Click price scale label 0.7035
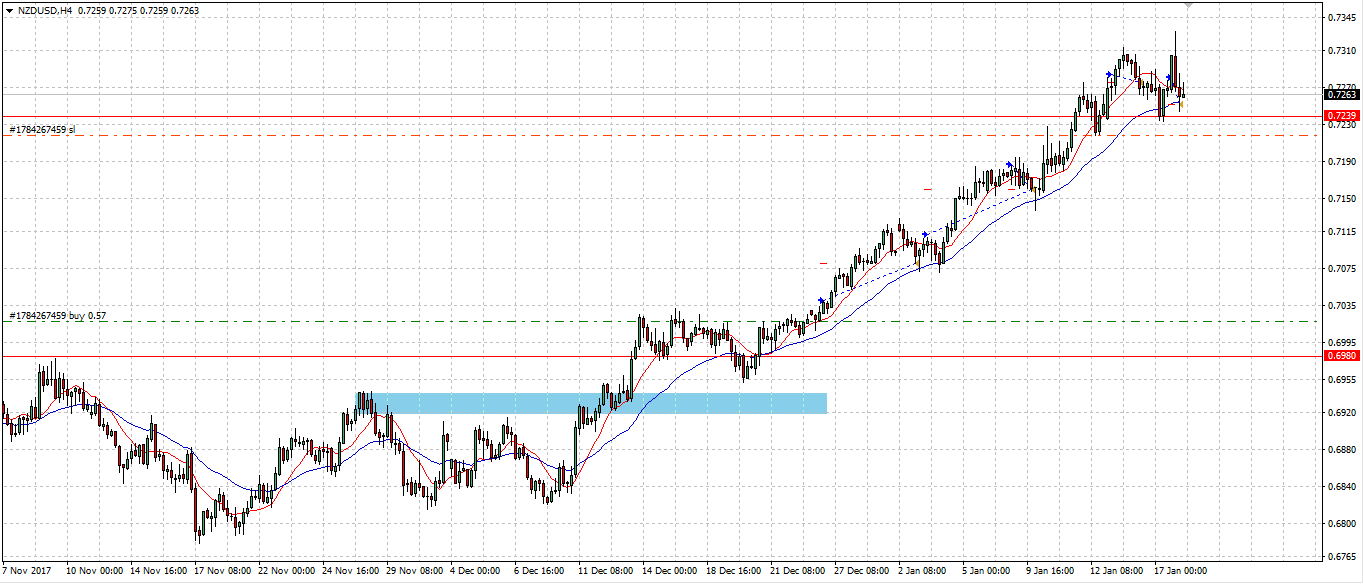 1342,306
